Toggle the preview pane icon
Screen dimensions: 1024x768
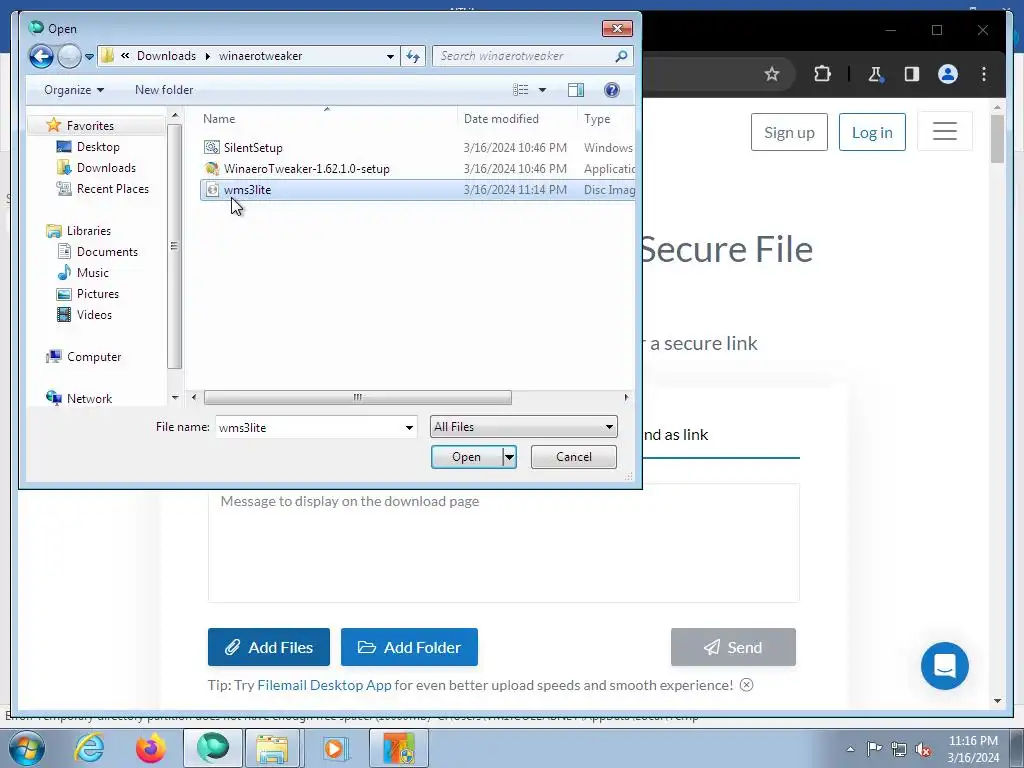(x=576, y=90)
